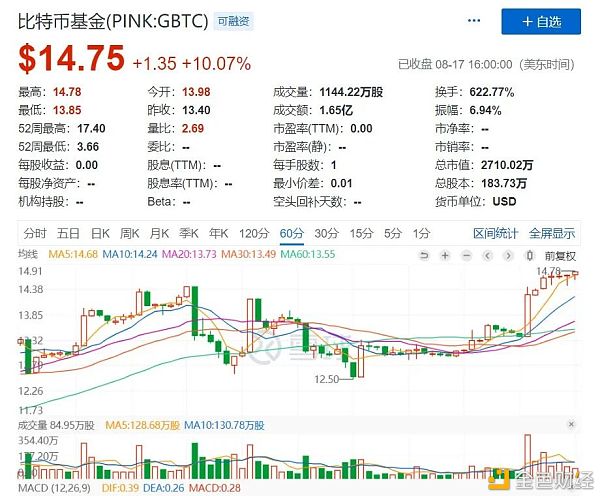Click the 换手 622.77% value
Image resolution: width=600 pixels, height=496 pixels.
[492, 92]
